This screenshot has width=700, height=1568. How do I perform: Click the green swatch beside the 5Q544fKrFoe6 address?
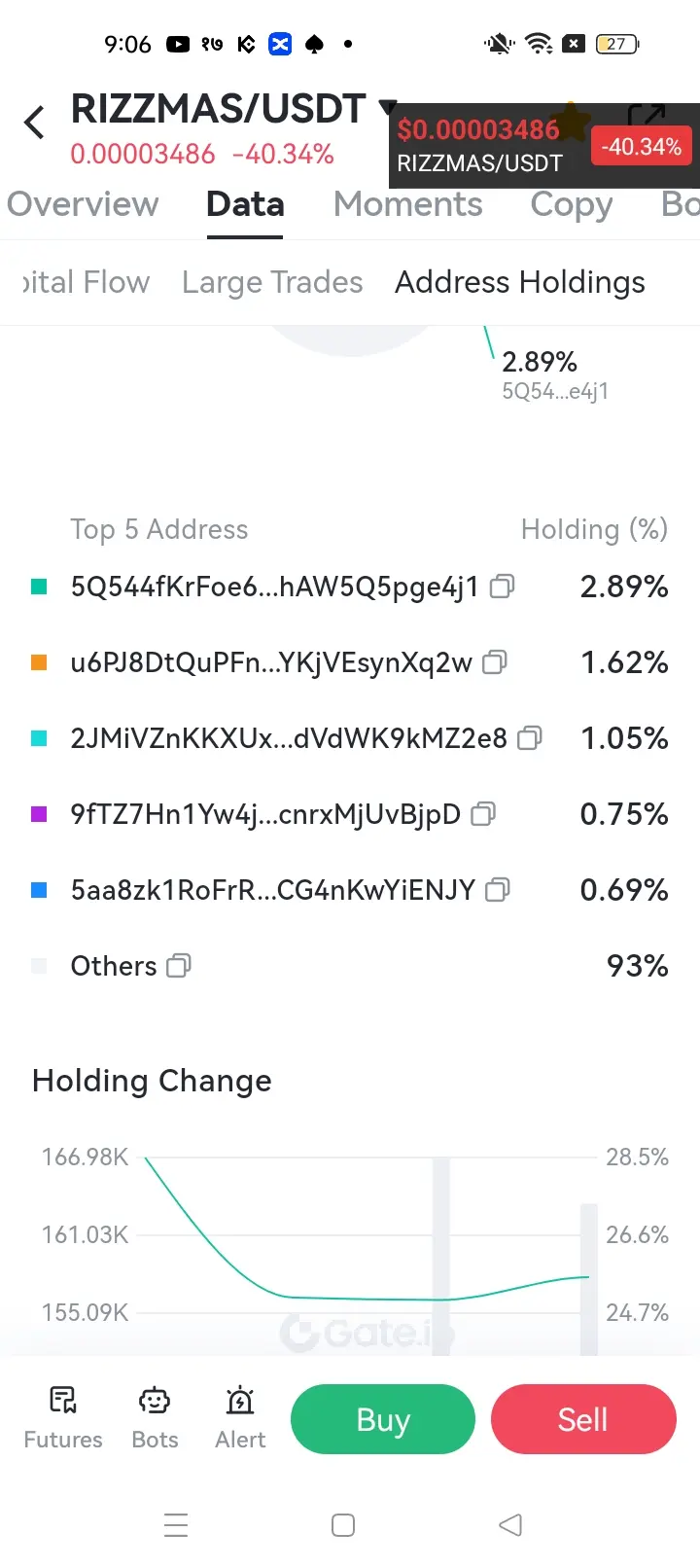pyautogui.click(x=40, y=587)
